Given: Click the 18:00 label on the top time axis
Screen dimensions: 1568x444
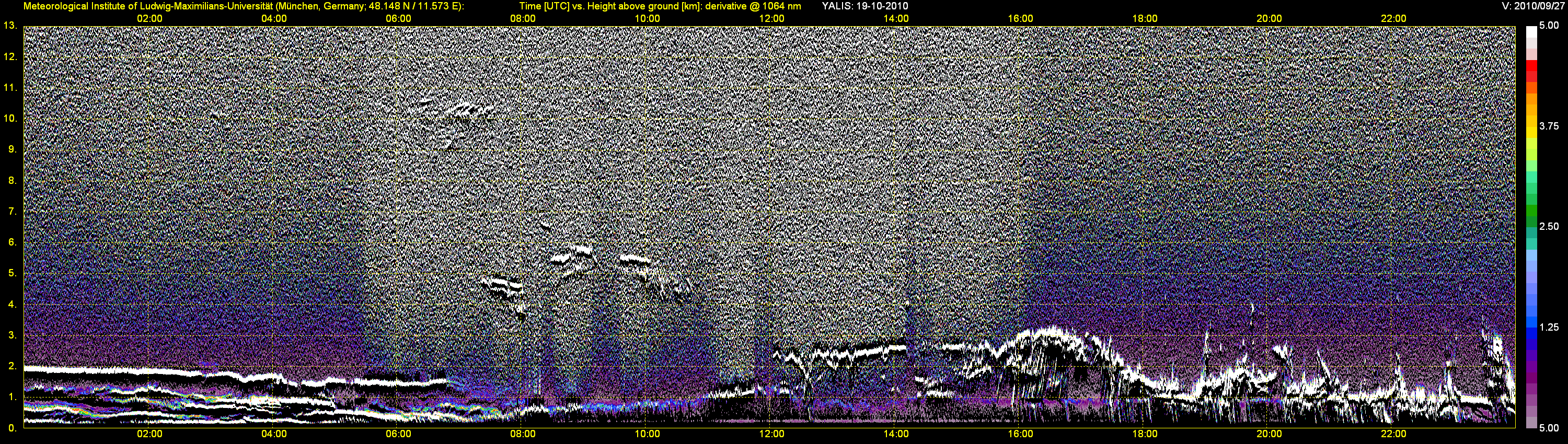Looking at the screenshot, I should (x=1144, y=19).
